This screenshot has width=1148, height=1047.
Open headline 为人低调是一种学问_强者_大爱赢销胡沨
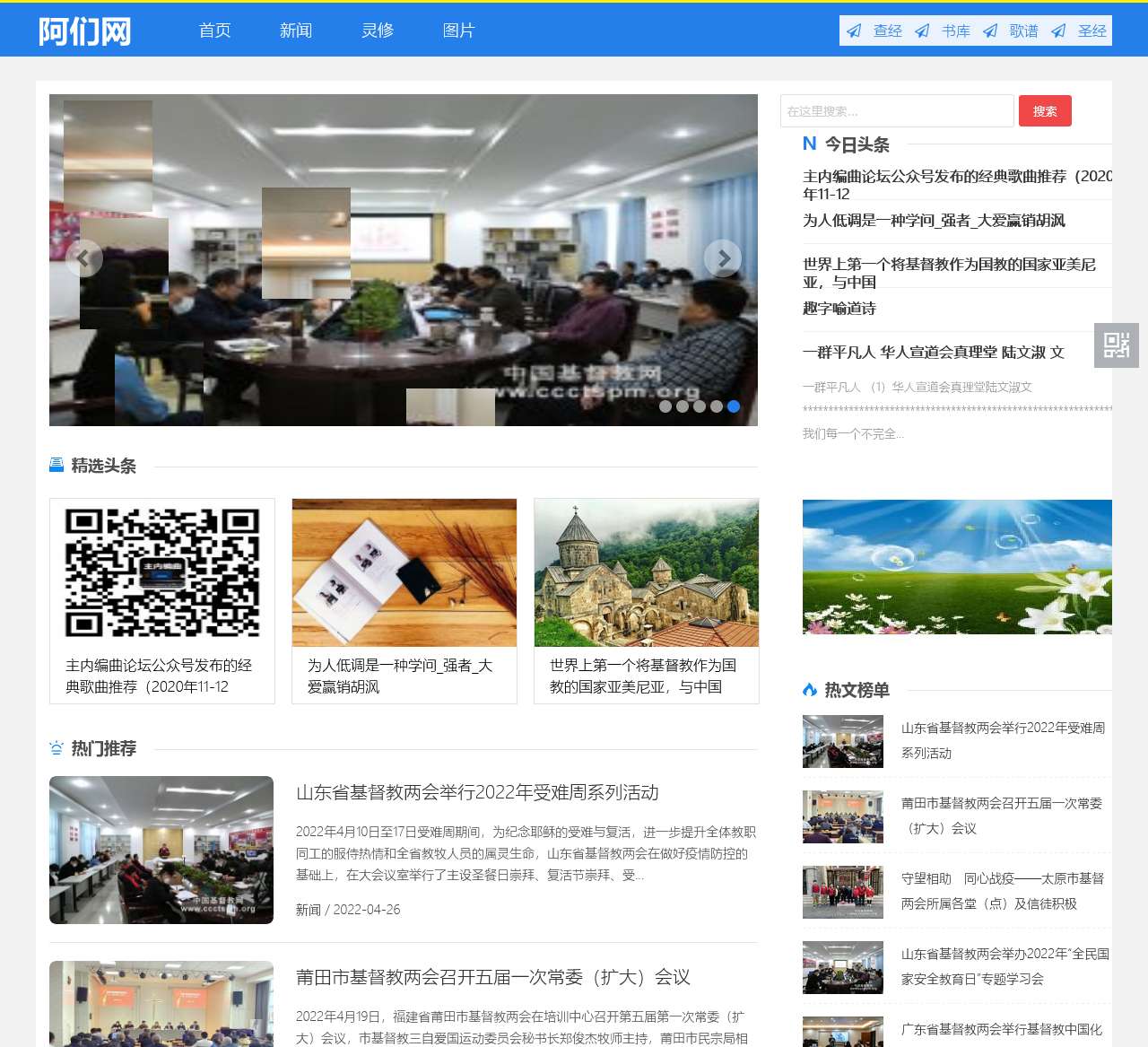point(934,221)
